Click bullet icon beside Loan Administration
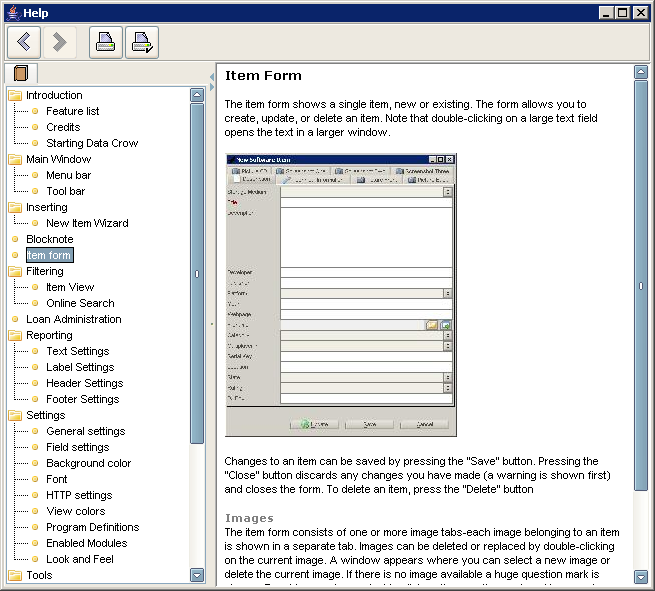 pyautogui.click(x=15, y=319)
